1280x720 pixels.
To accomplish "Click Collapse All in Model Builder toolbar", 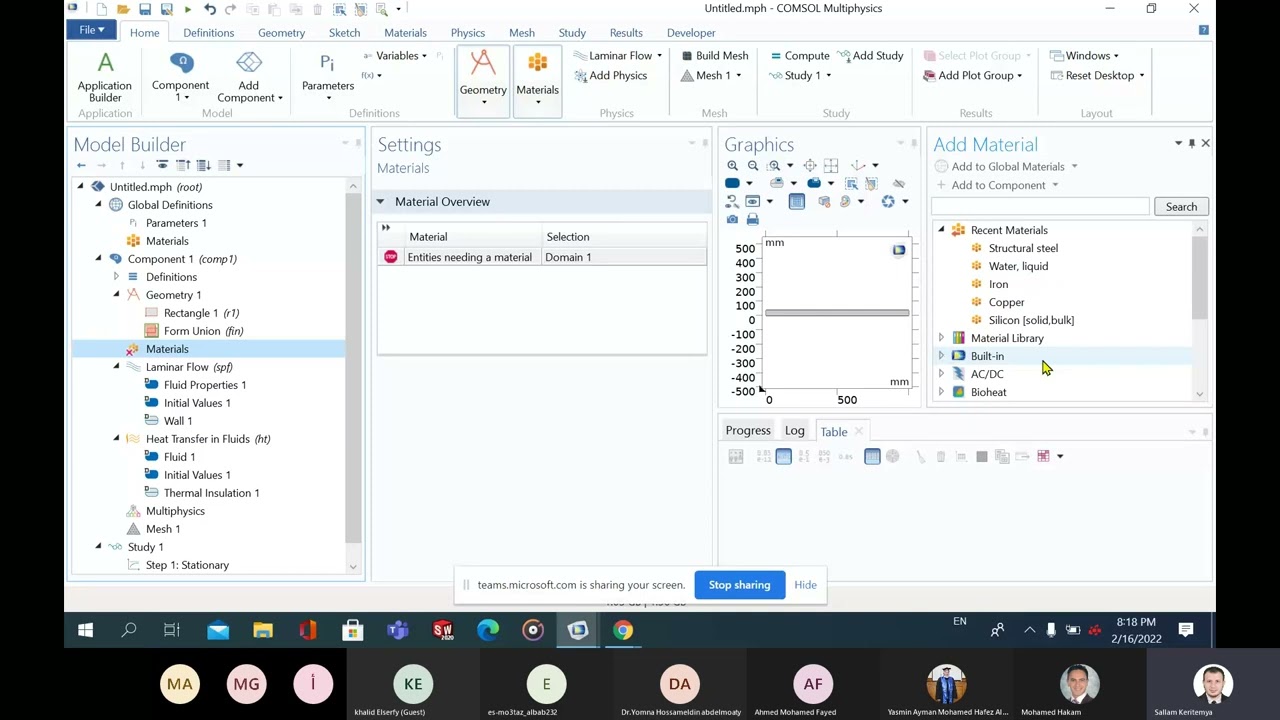I will (183, 165).
